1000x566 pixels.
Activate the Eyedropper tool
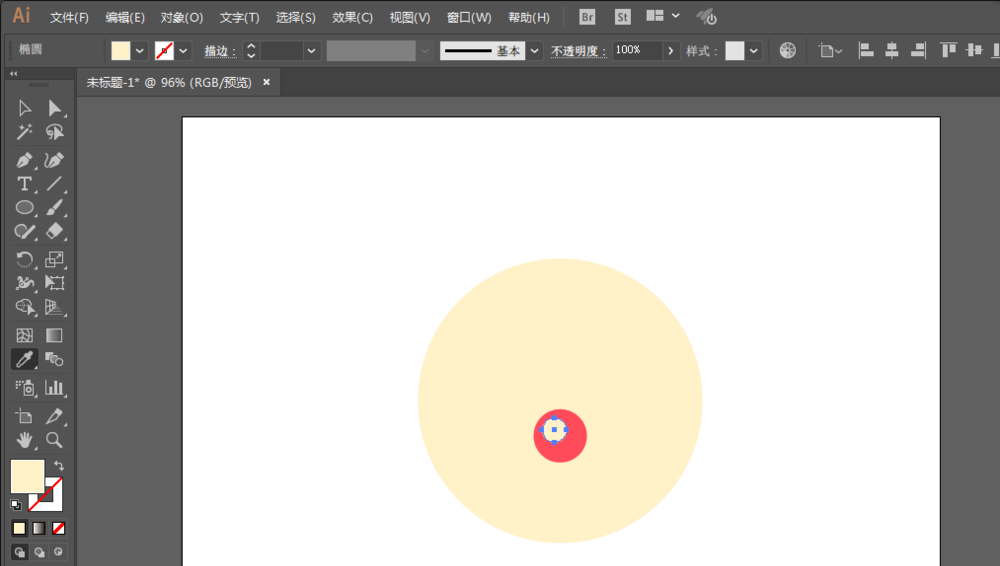(x=25, y=359)
